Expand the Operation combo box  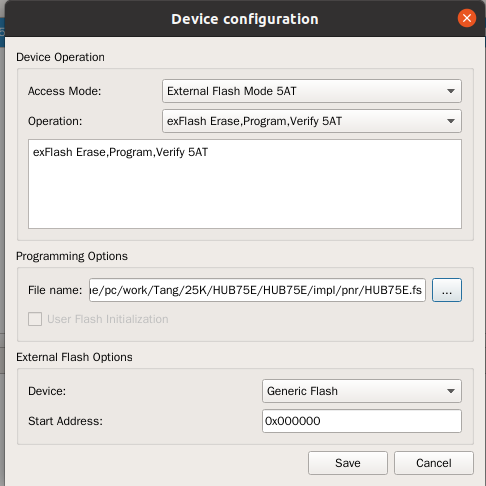312,121
